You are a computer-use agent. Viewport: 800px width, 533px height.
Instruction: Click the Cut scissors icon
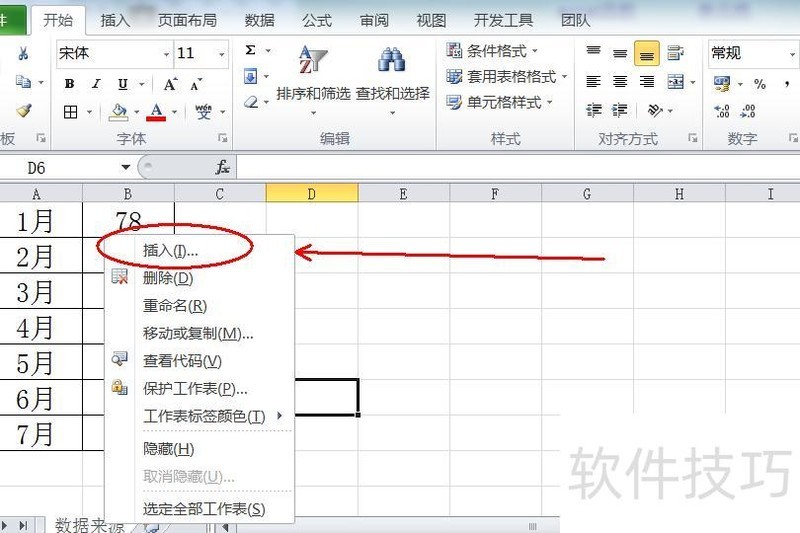pyautogui.click(x=23, y=53)
